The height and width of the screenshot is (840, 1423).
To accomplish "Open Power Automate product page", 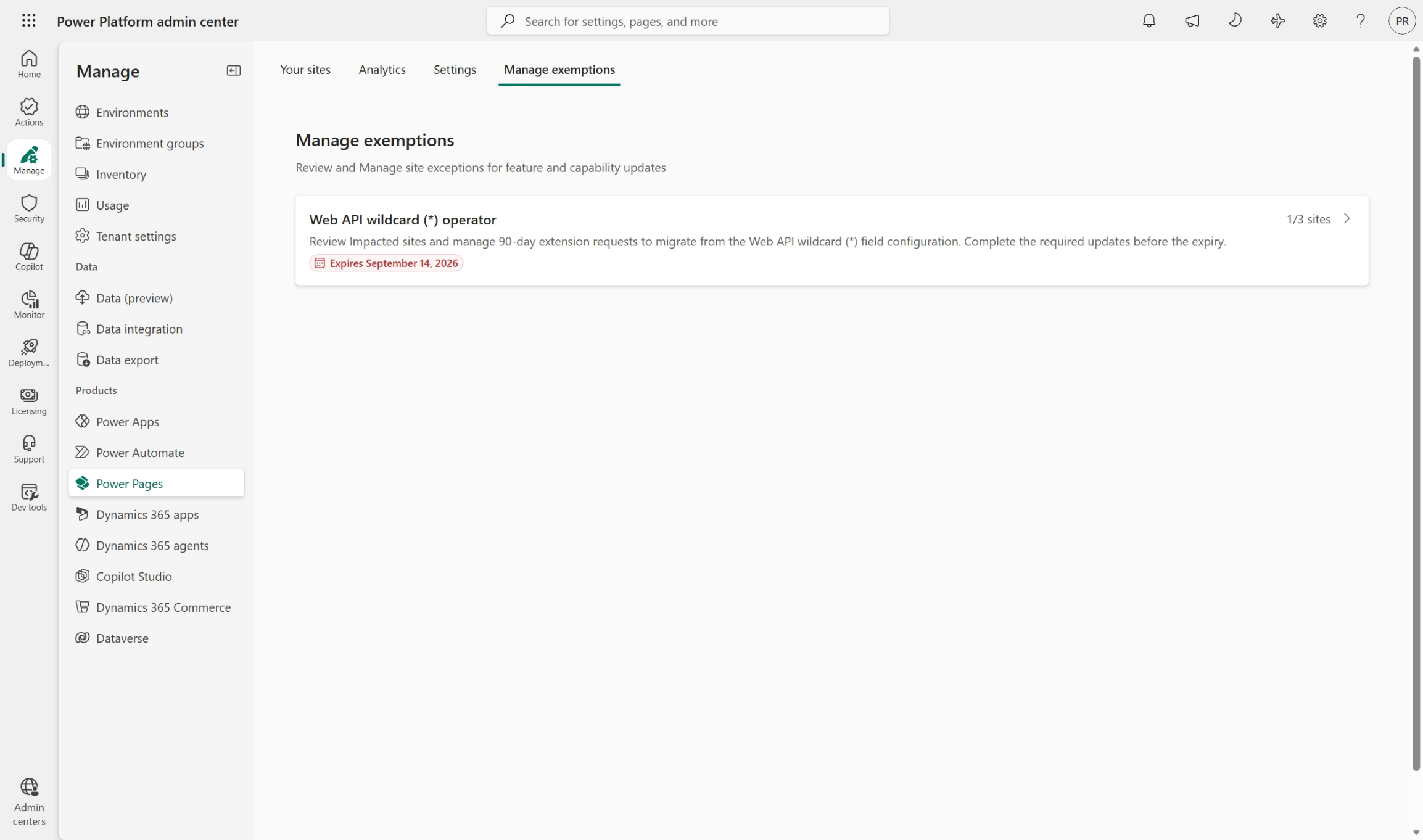I will [x=157, y=452].
